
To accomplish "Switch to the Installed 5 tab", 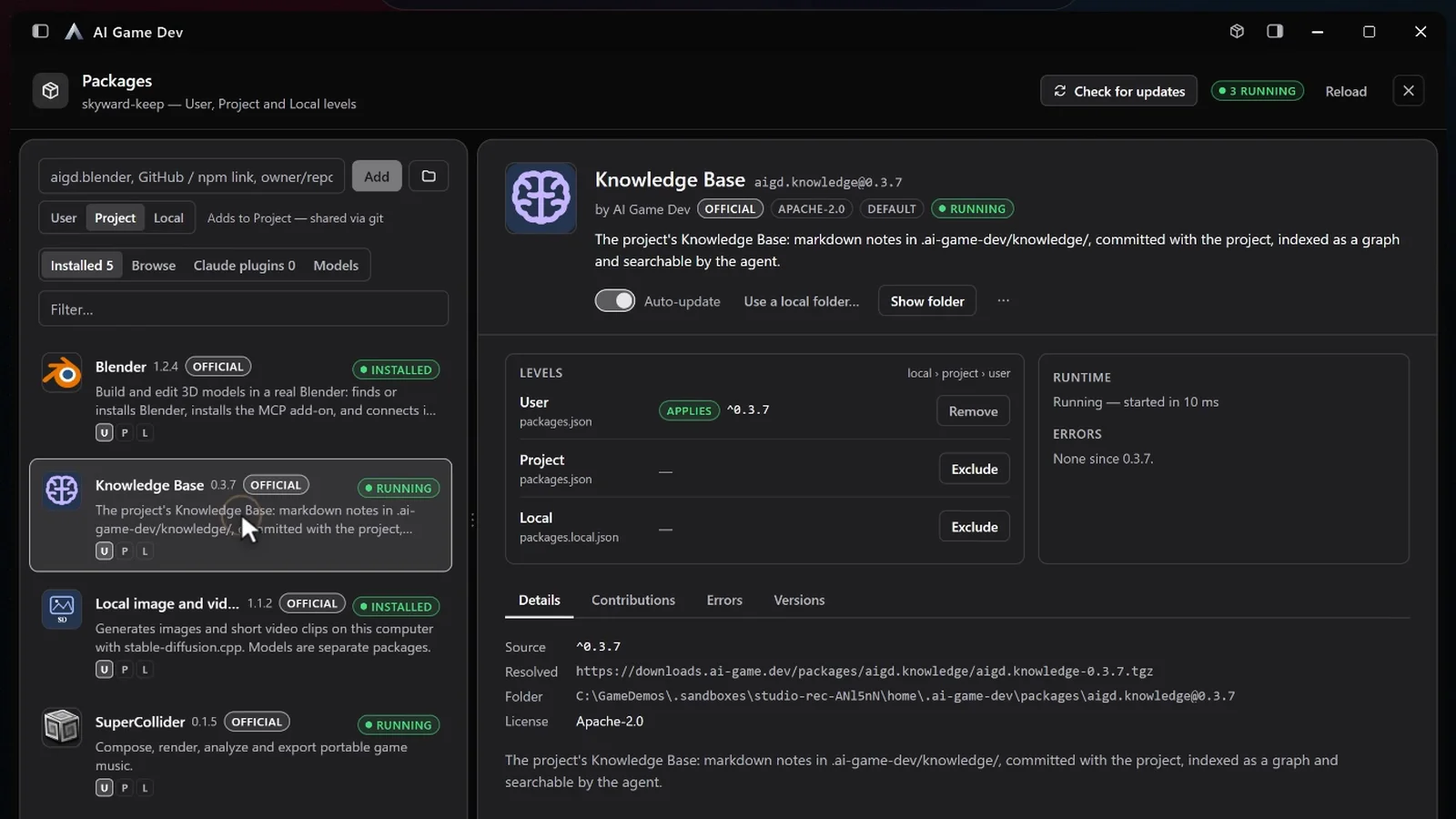I will tap(82, 266).
